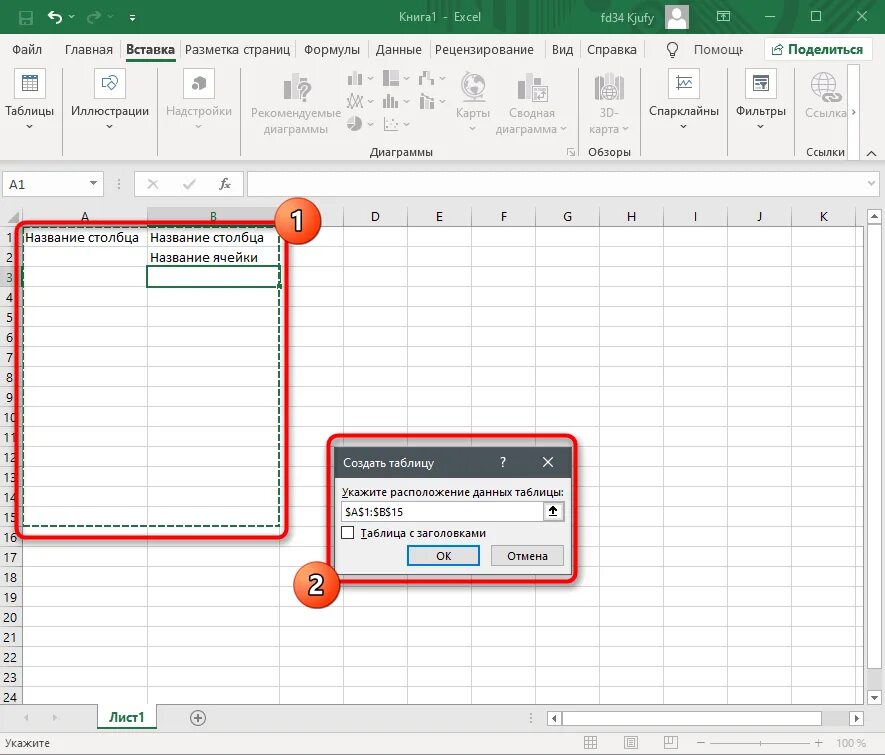Click OK in Создать таблицу dialog
This screenshot has width=885, height=755.
(x=443, y=556)
